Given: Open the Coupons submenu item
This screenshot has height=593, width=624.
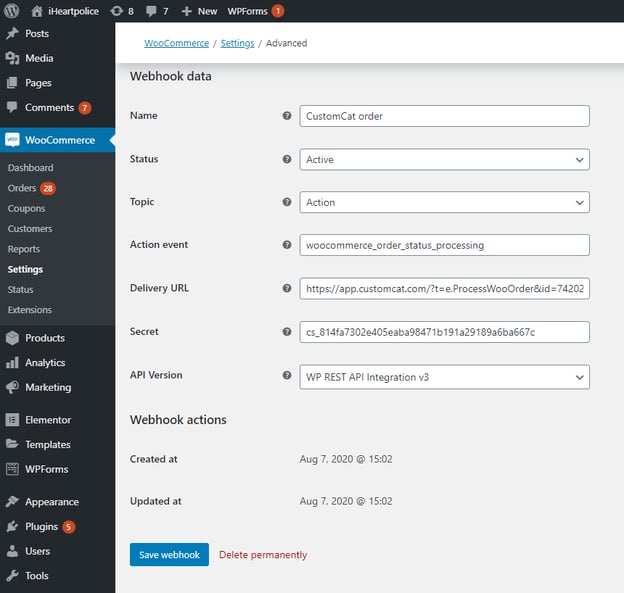Looking at the screenshot, I should (26, 208).
